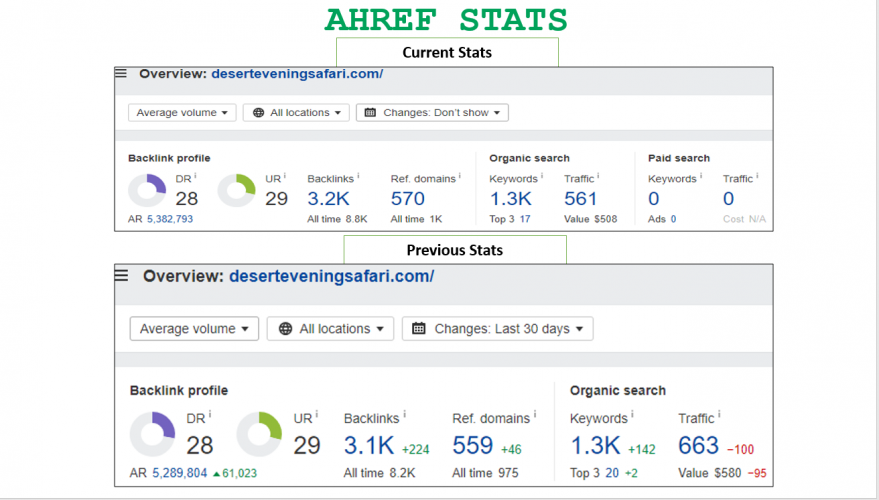Click info icon next to paid Keywords
Screen dimensions: 879x500
[x=701, y=176]
